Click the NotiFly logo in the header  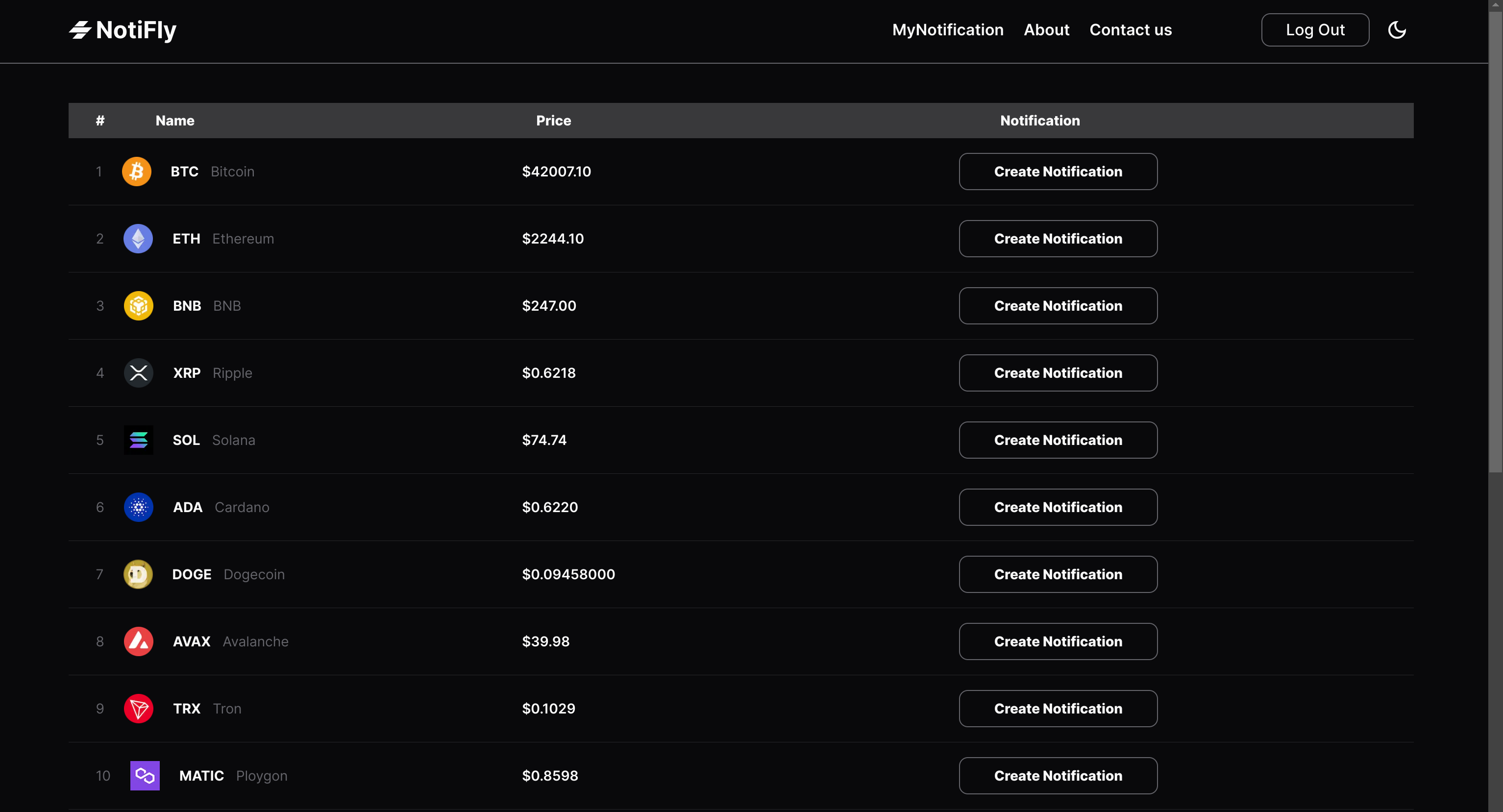pos(123,30)
